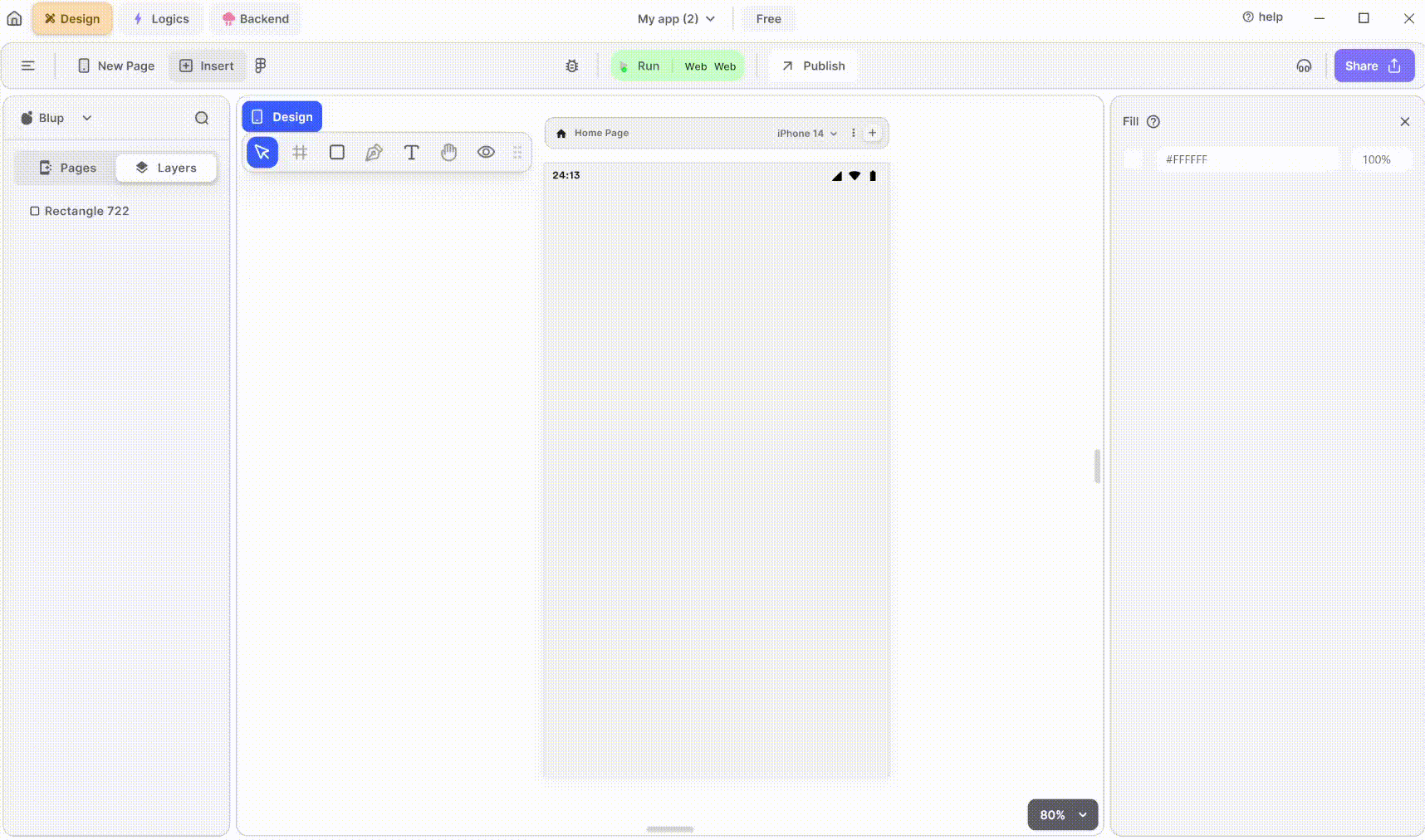Click the headphones support icon
This screenshot has width=1425, height=840.
[1304, 66]
